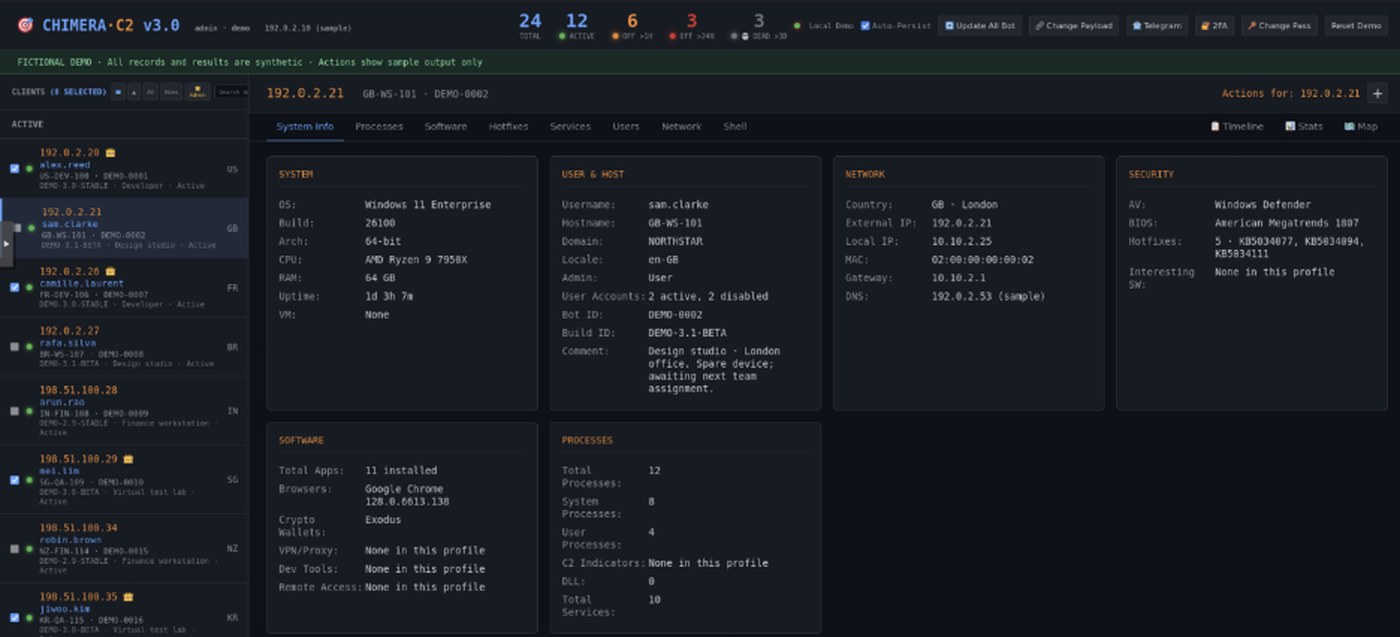Click the 'Windows Defender' AV value
The height and width of the screenshot is (637, 1400).
coord(1262,205)
